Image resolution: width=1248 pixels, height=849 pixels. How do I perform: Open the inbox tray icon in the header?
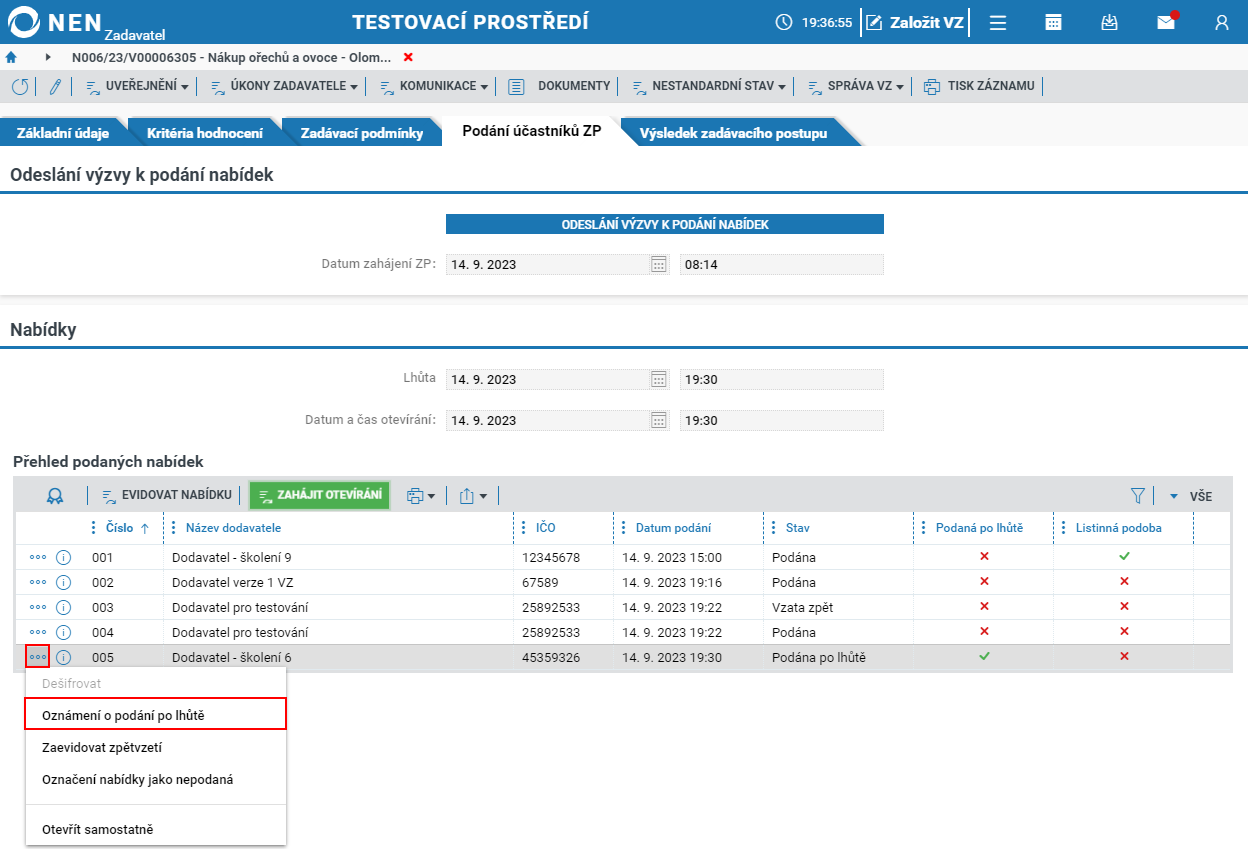1109,22
